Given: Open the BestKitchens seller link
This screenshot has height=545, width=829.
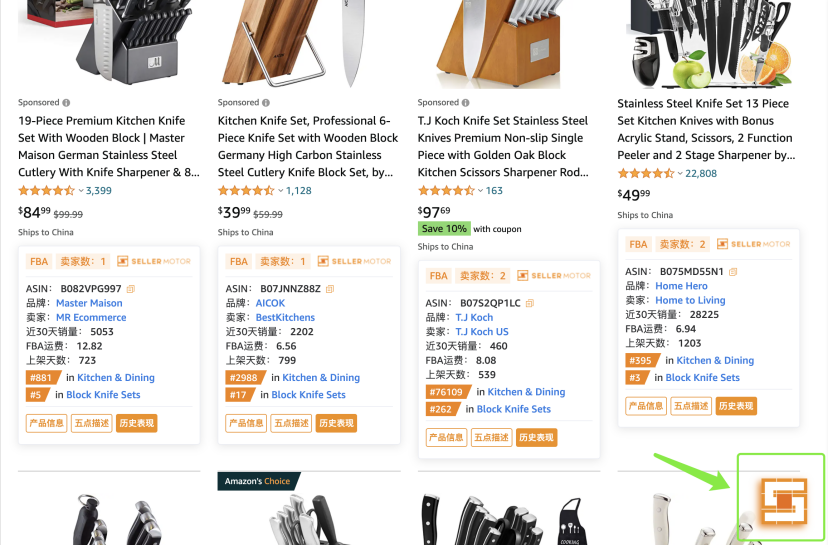Looking at the screenshot, I should [285, 318].
